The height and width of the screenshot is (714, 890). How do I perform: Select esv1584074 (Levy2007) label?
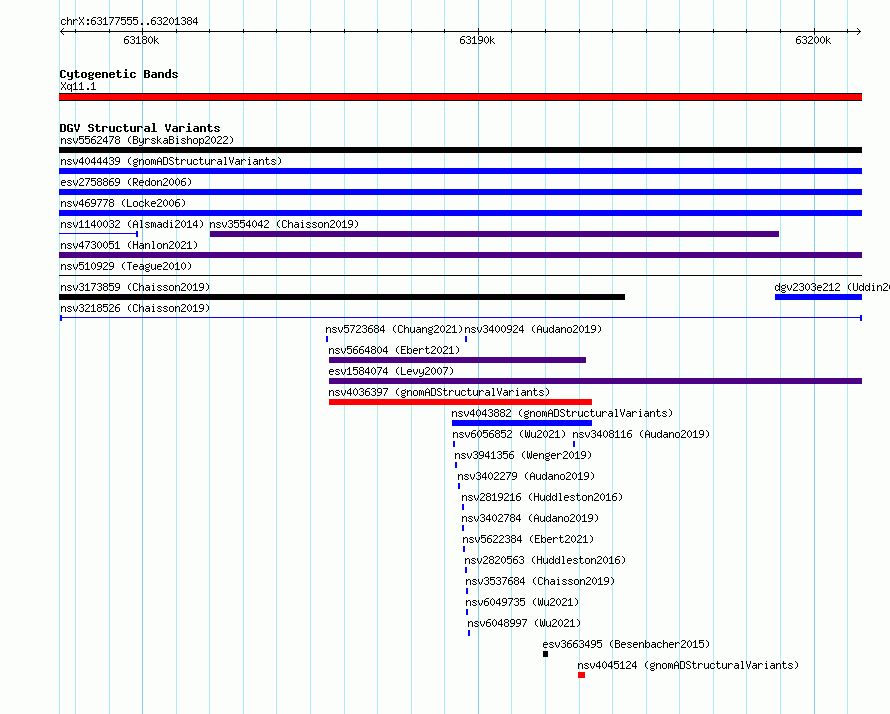click(392, 371)
